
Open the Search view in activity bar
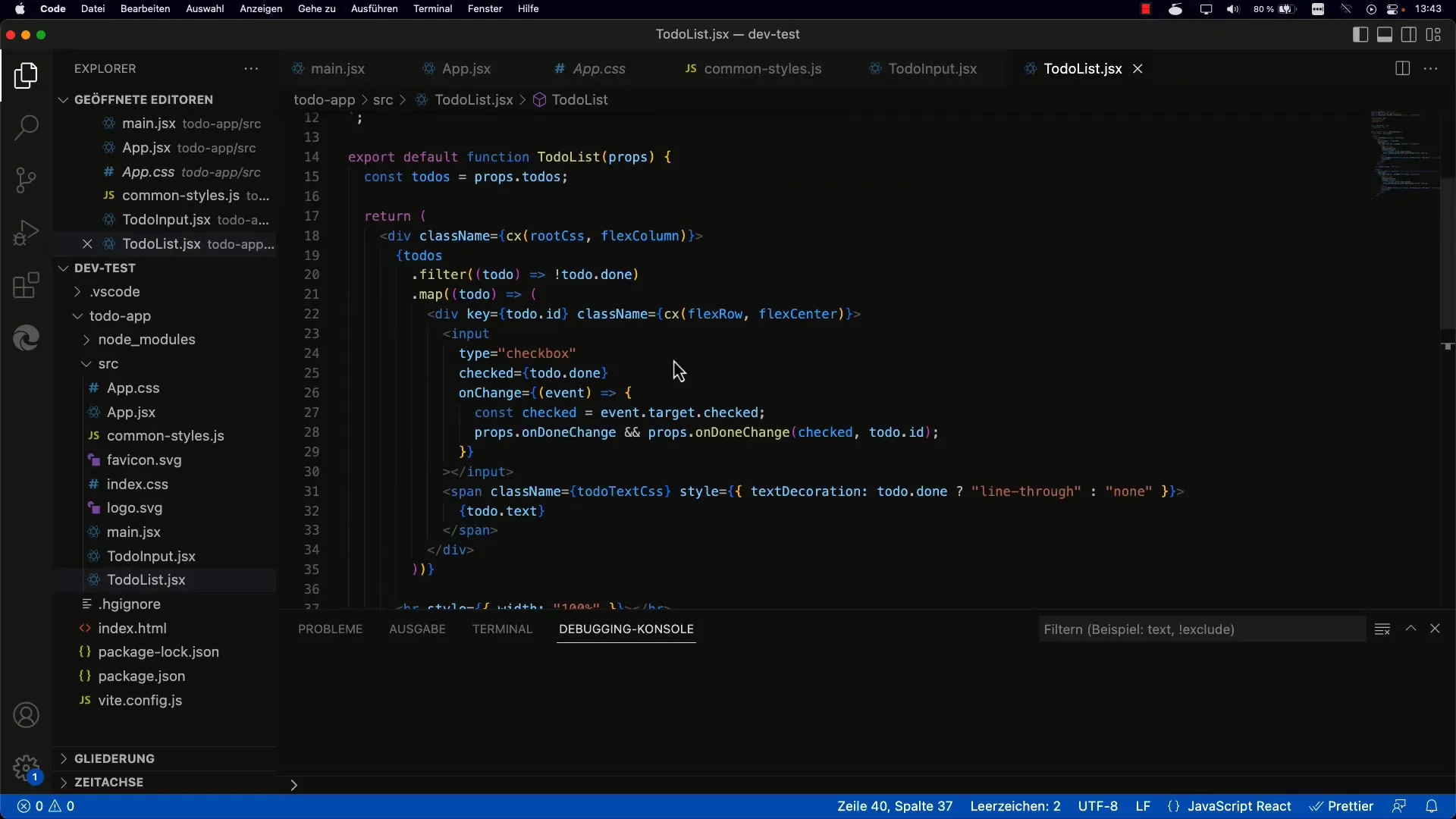(x=26, y=127)
